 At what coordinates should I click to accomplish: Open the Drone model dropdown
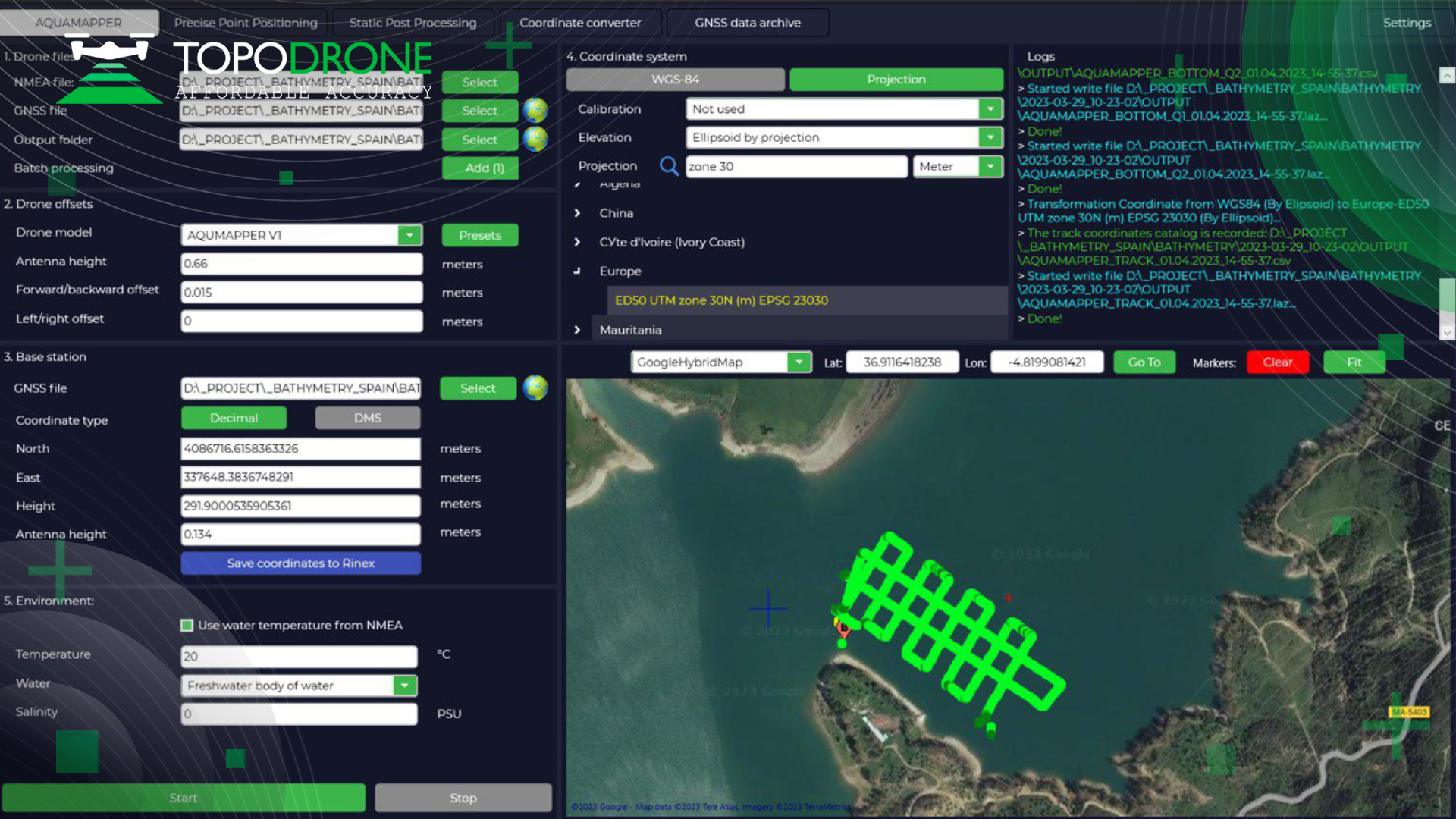click(x=409, y=235)
